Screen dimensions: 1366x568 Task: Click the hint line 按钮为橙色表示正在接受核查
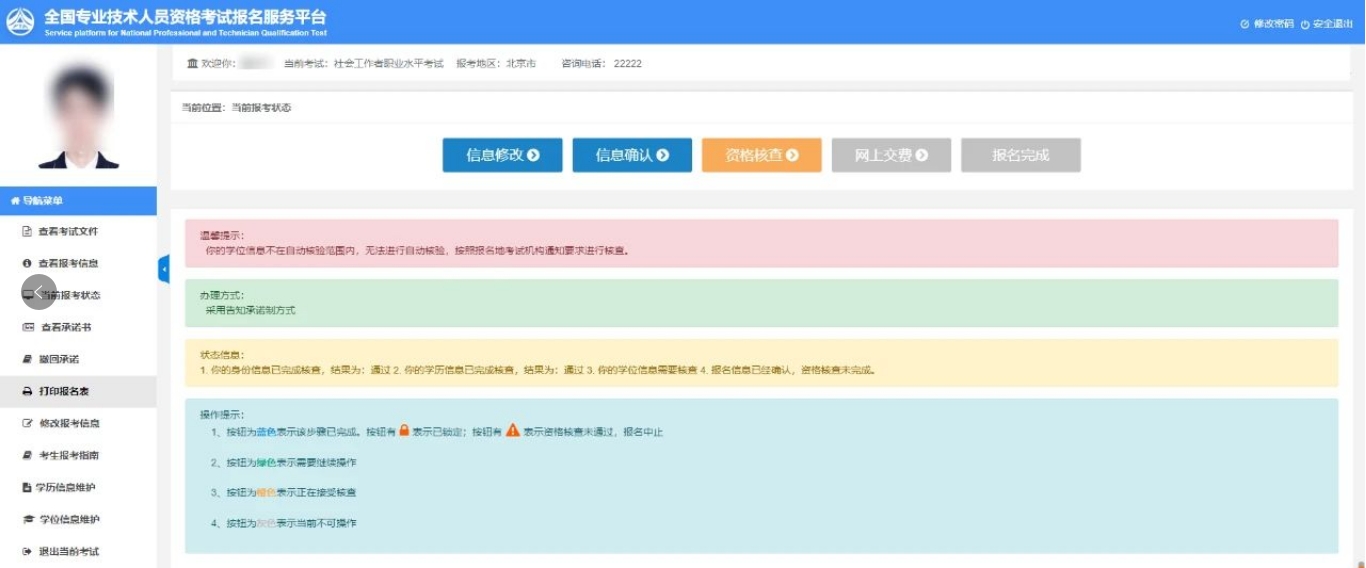284,493
